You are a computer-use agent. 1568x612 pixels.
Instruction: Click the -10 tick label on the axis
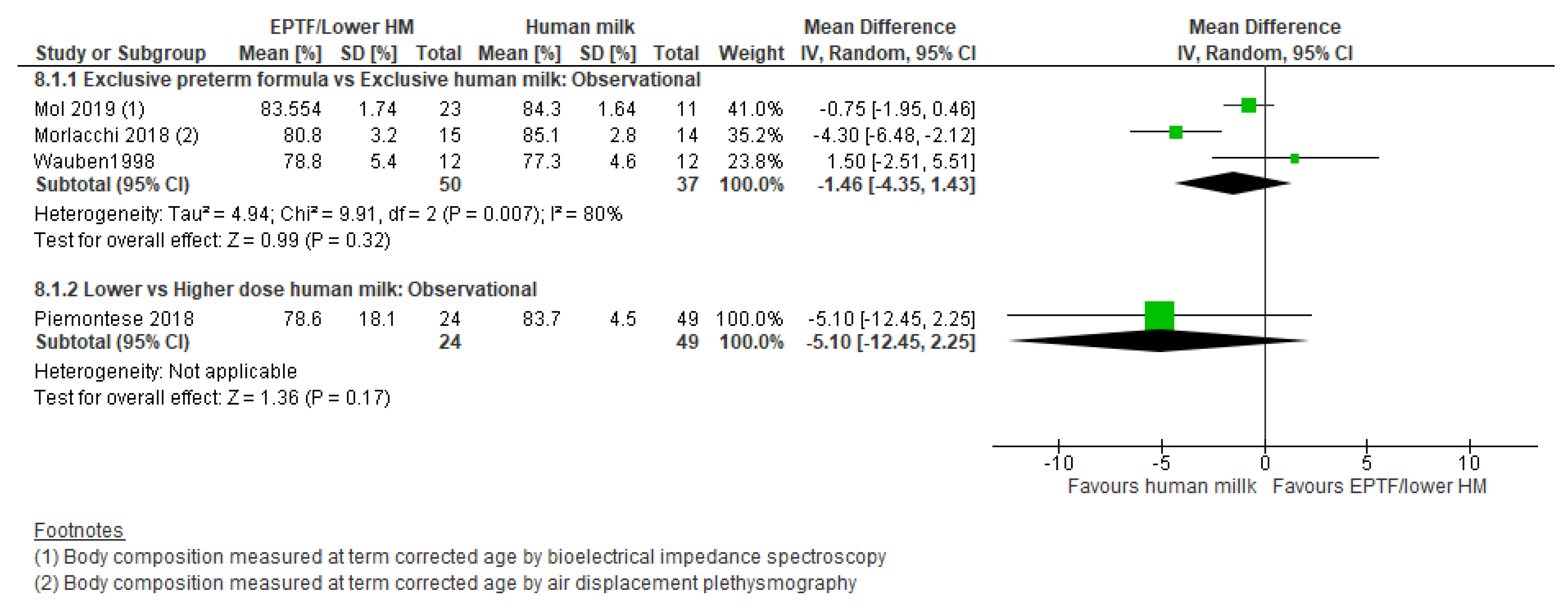click(x=1058, y=464)
